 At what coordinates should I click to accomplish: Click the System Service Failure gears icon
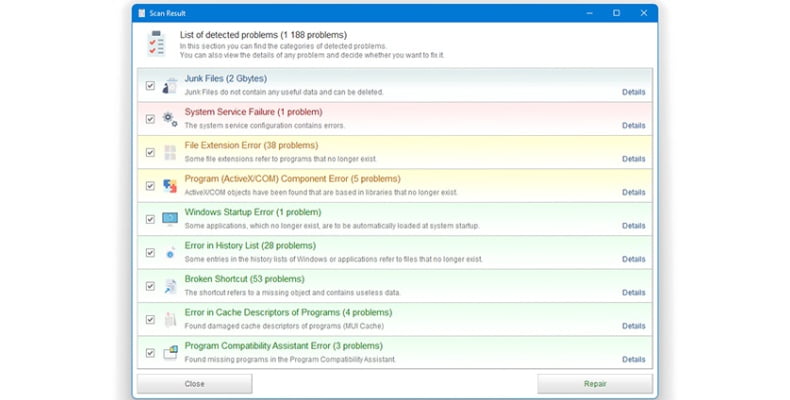tap(170, 118)
